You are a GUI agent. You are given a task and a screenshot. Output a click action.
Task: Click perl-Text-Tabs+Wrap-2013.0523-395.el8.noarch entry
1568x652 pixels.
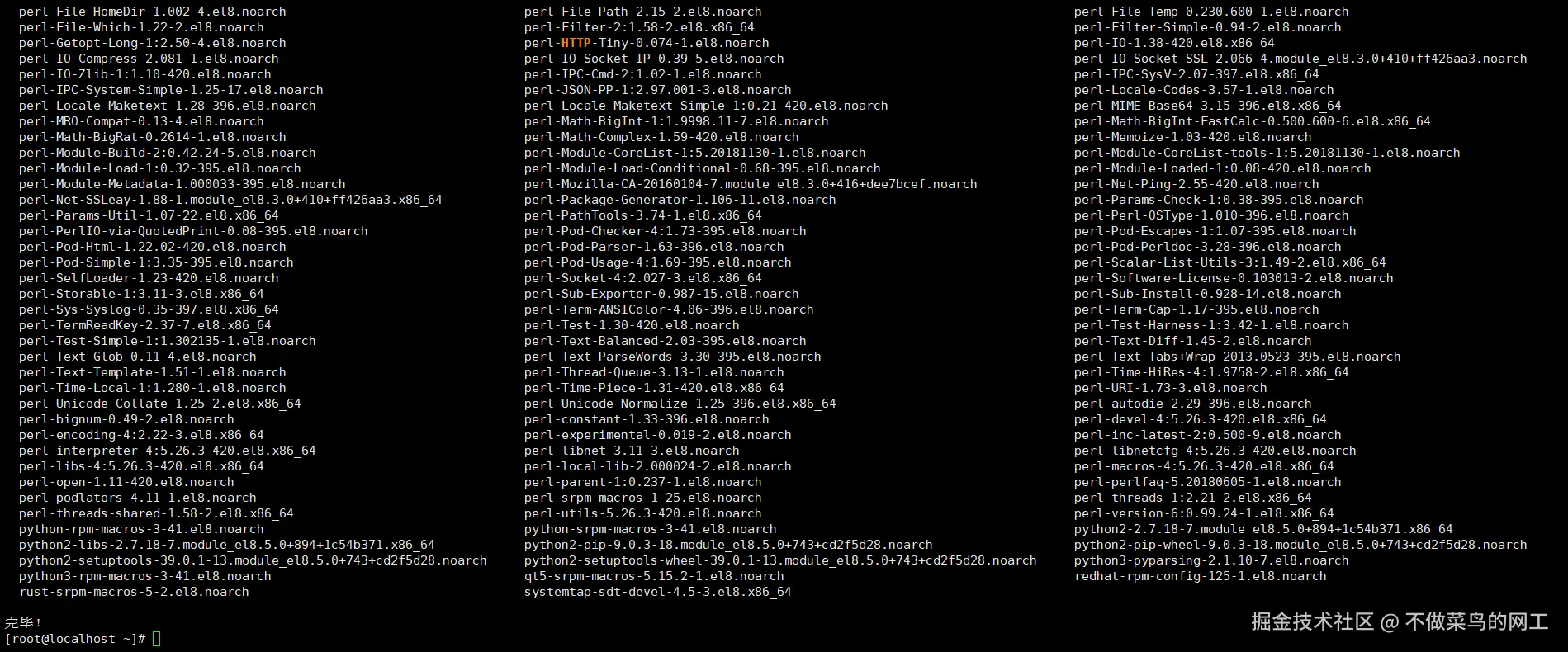pos(1238,357)
